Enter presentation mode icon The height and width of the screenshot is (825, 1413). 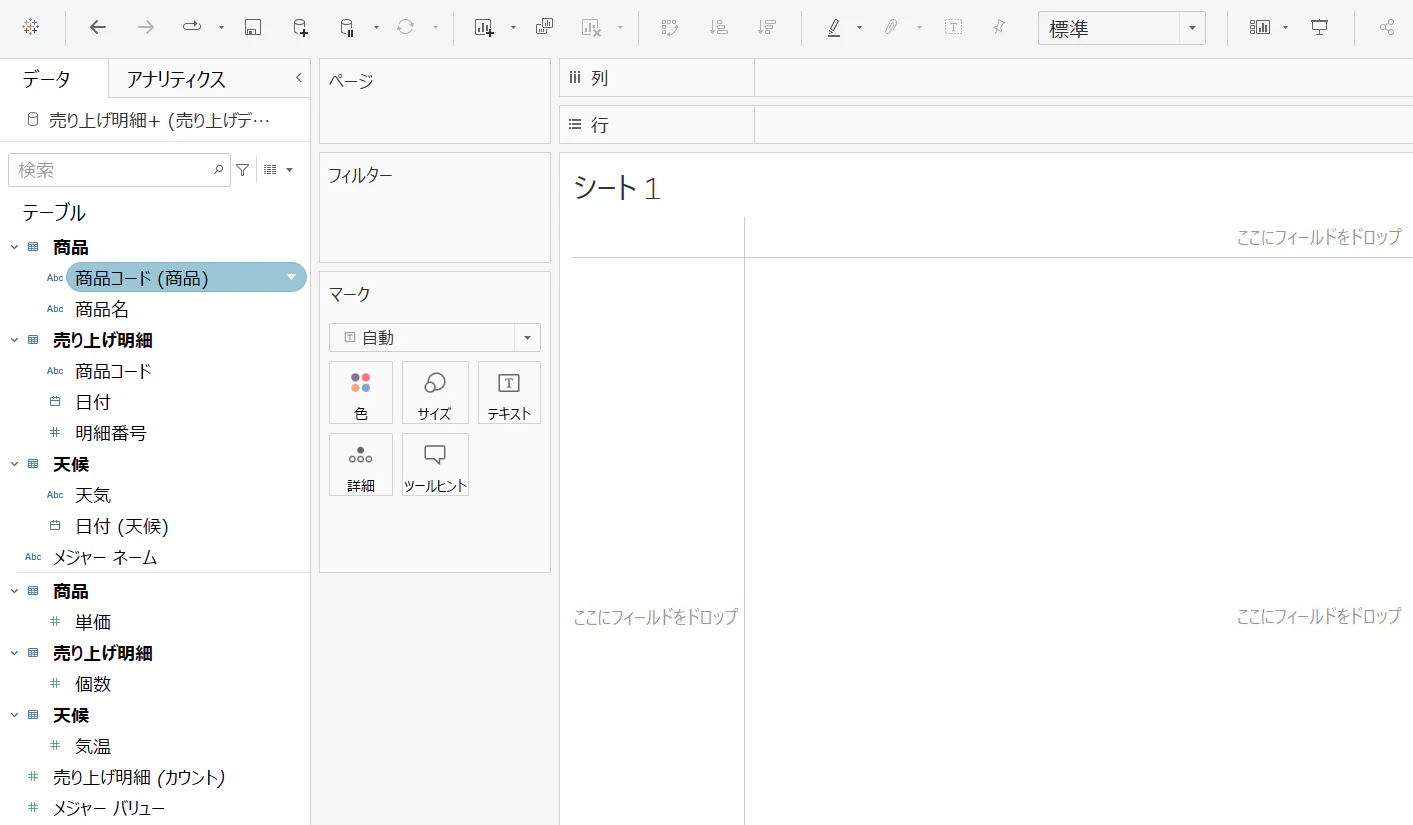1320,28
